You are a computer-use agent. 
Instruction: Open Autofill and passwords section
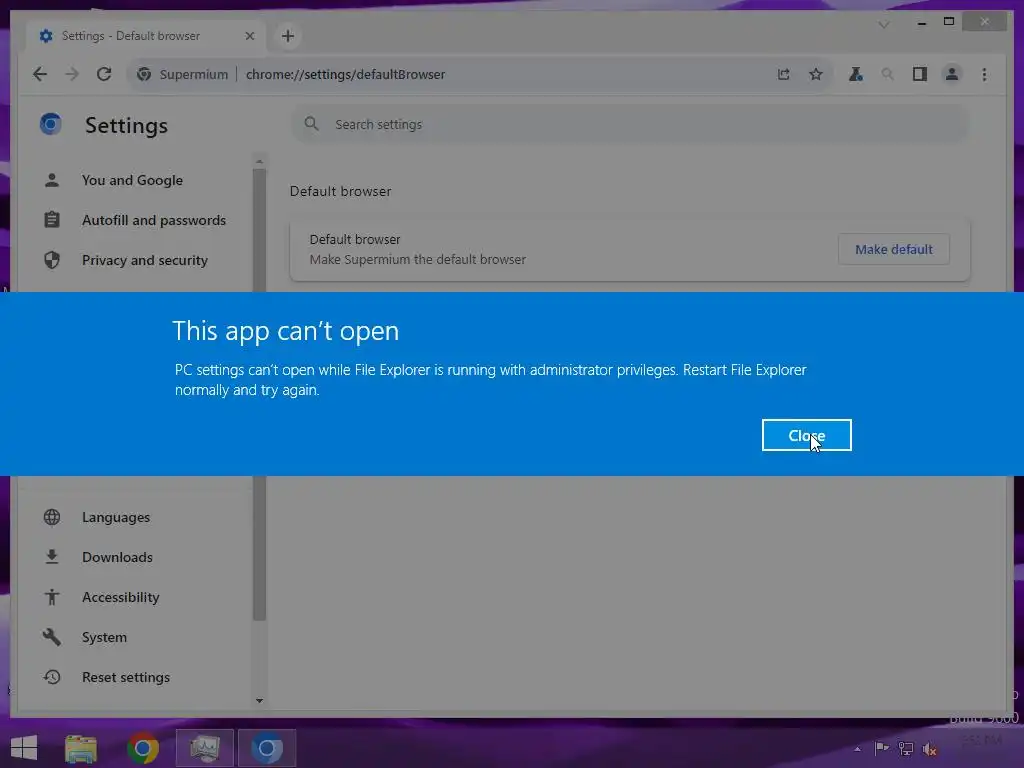click(154, 220)
